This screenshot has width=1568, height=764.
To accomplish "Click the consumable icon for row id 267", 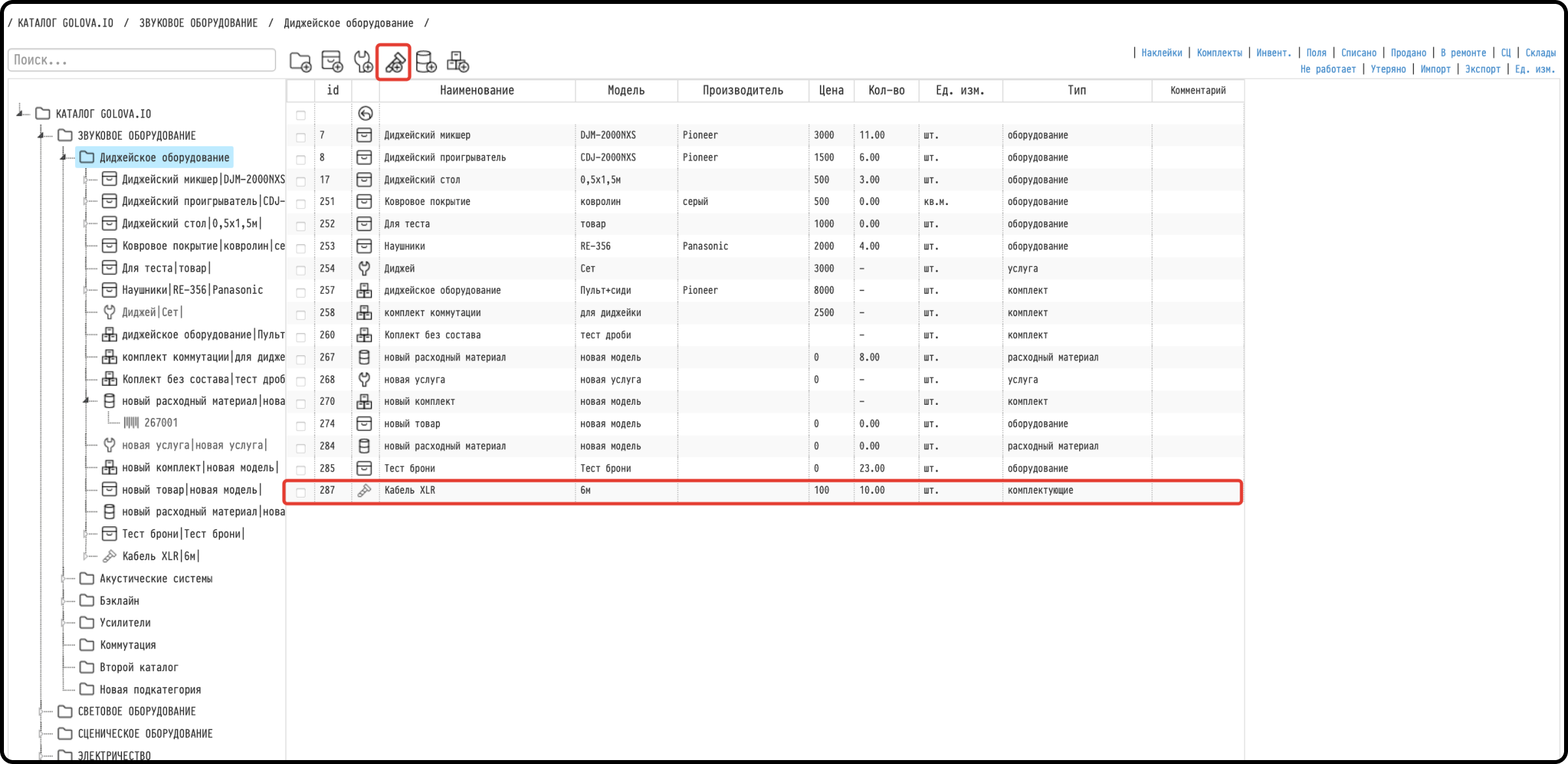I will (364, 357).
